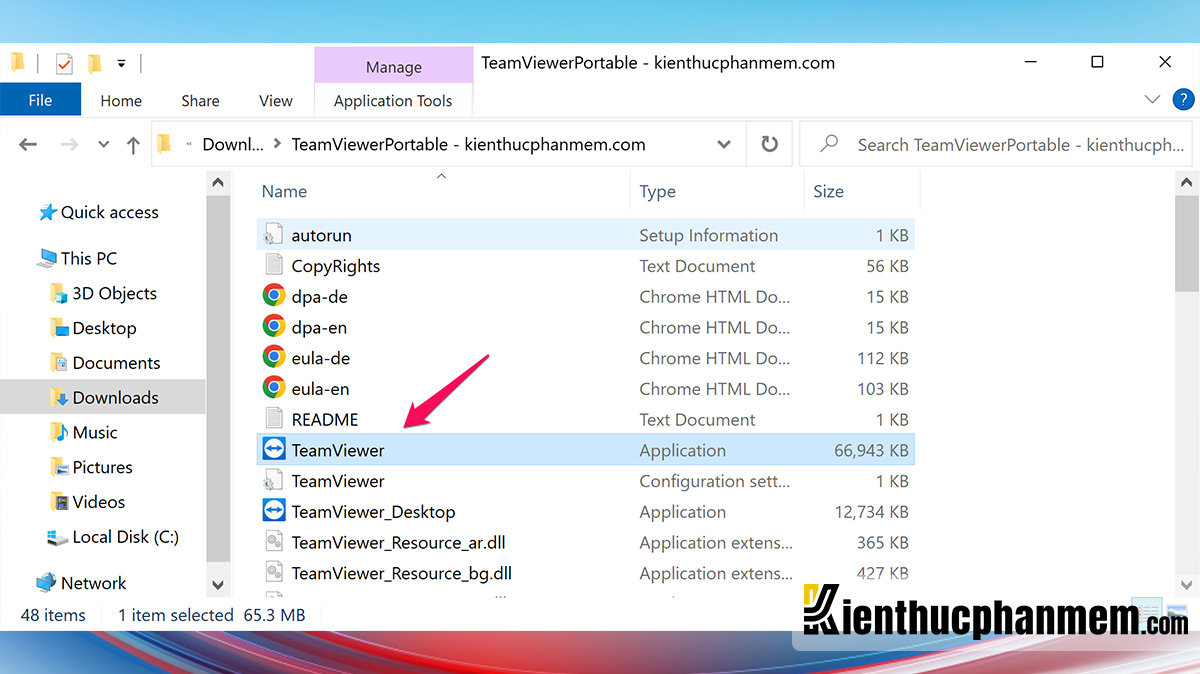Open the File menu tab
Viewport: 1200px width, 674px height.
[40, 100]
